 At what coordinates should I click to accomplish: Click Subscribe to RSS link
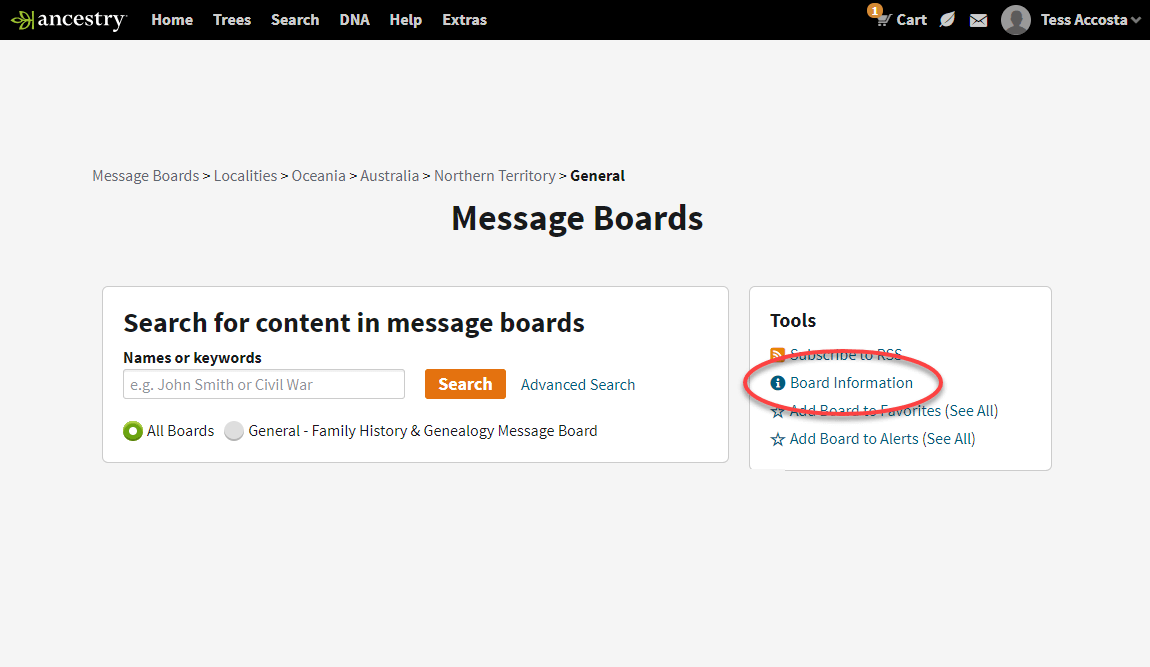(846, 355)
